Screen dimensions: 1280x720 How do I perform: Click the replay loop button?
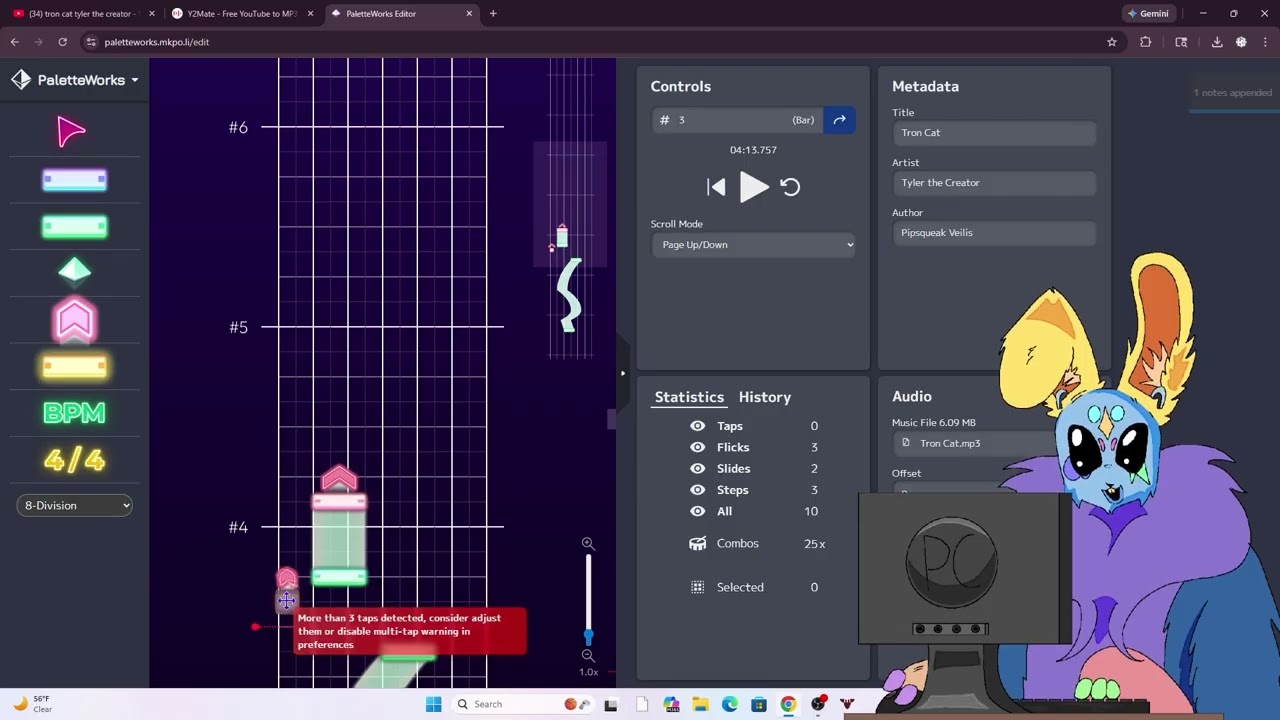point(790,187)
